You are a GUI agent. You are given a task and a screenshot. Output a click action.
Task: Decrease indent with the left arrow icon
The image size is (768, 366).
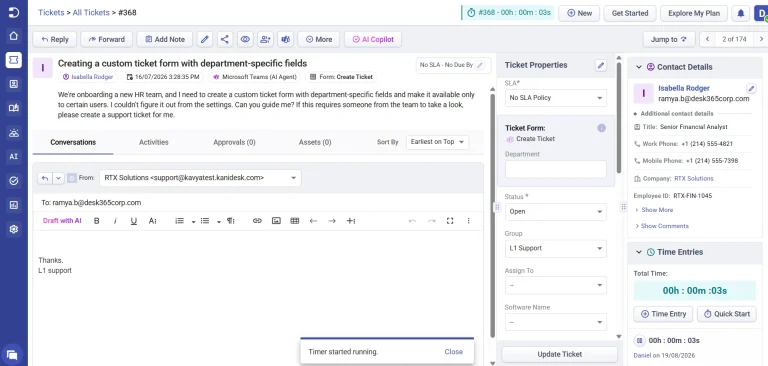(x=313, y=221)
